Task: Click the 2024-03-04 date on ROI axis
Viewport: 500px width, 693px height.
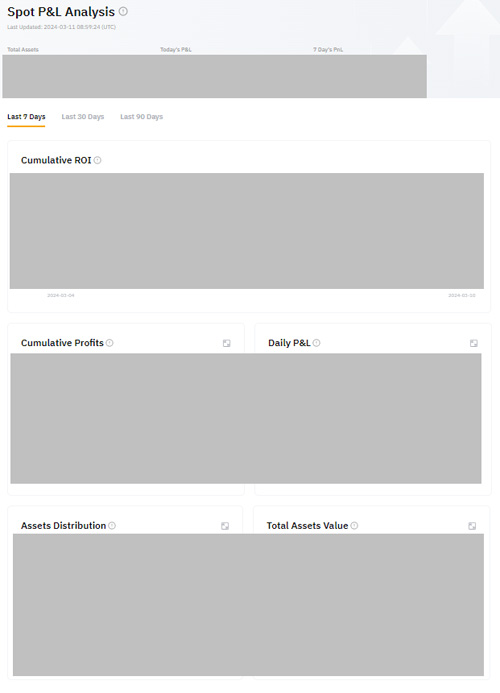Action: tap(61, 295)
